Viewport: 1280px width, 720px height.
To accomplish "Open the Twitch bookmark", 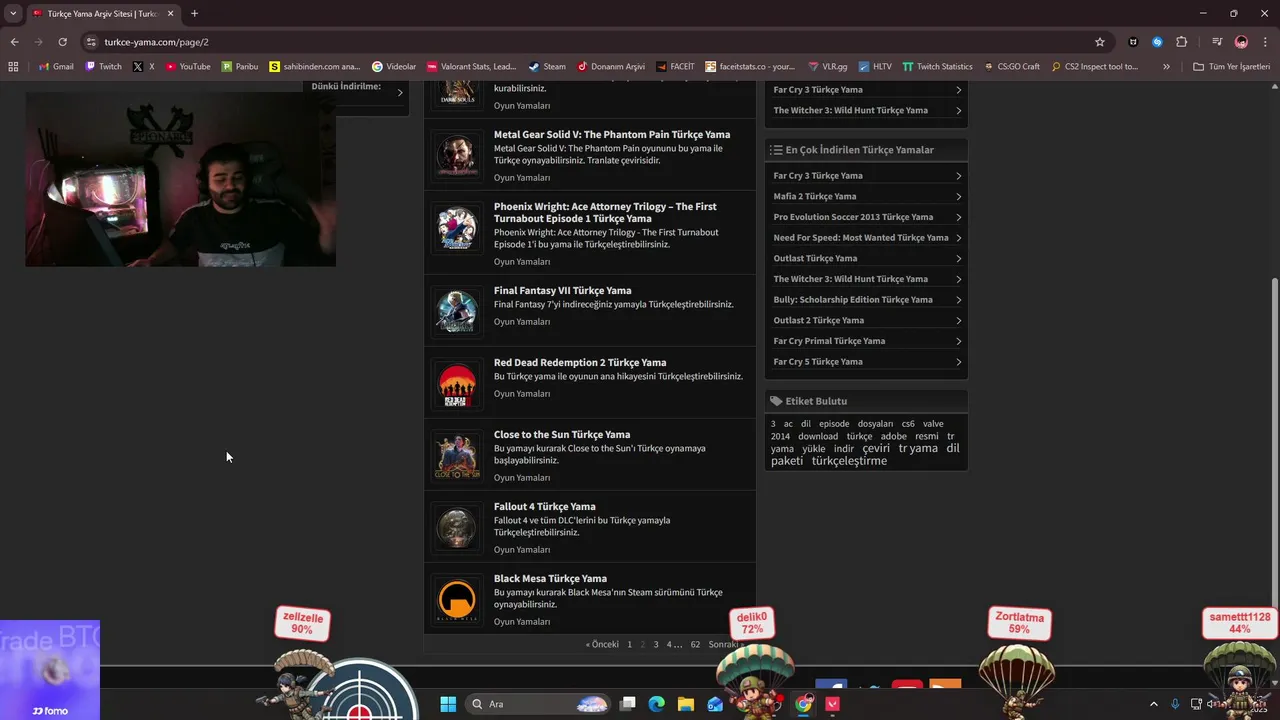I will click(x=103, y=66).
